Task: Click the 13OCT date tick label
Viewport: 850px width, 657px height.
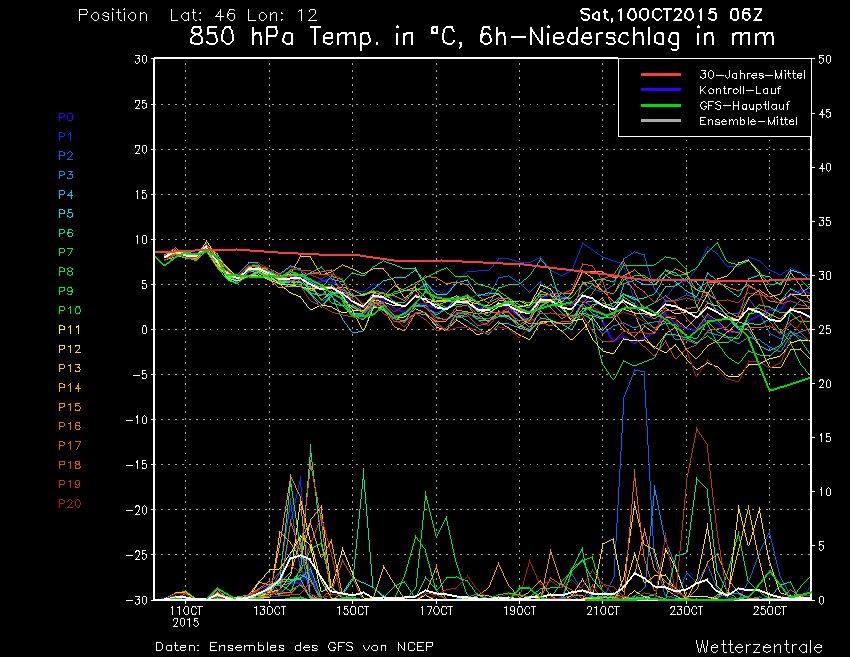Action: click(x=270, y=610)
